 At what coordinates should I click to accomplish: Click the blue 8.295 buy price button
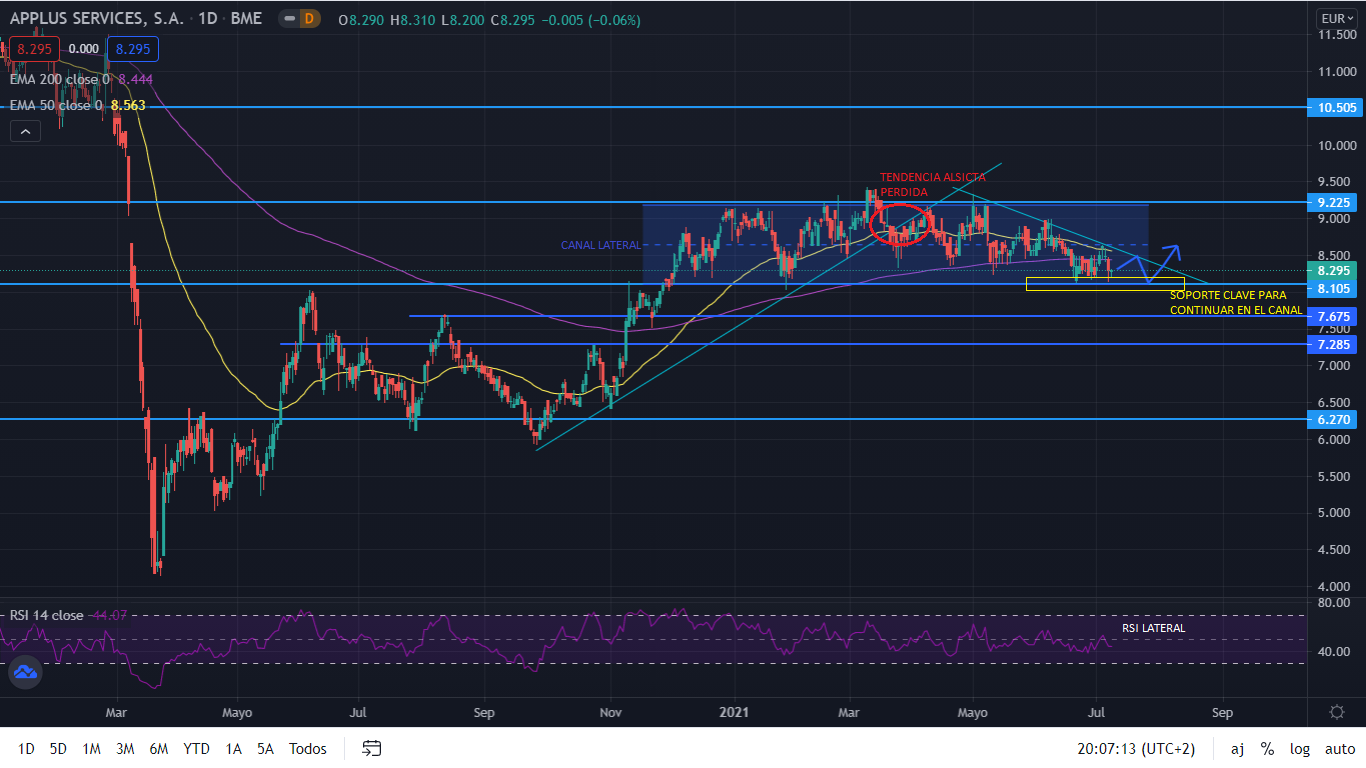132,48
